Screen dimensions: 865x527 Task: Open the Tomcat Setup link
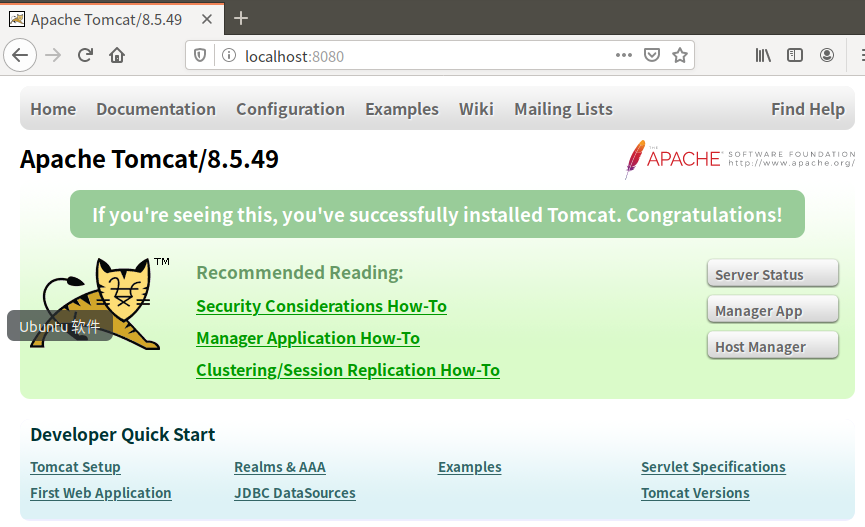75,467
